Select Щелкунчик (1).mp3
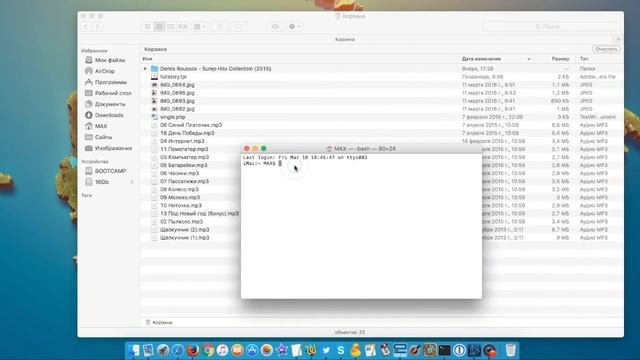Screen dimensions: 640x360 click(184, 238)
